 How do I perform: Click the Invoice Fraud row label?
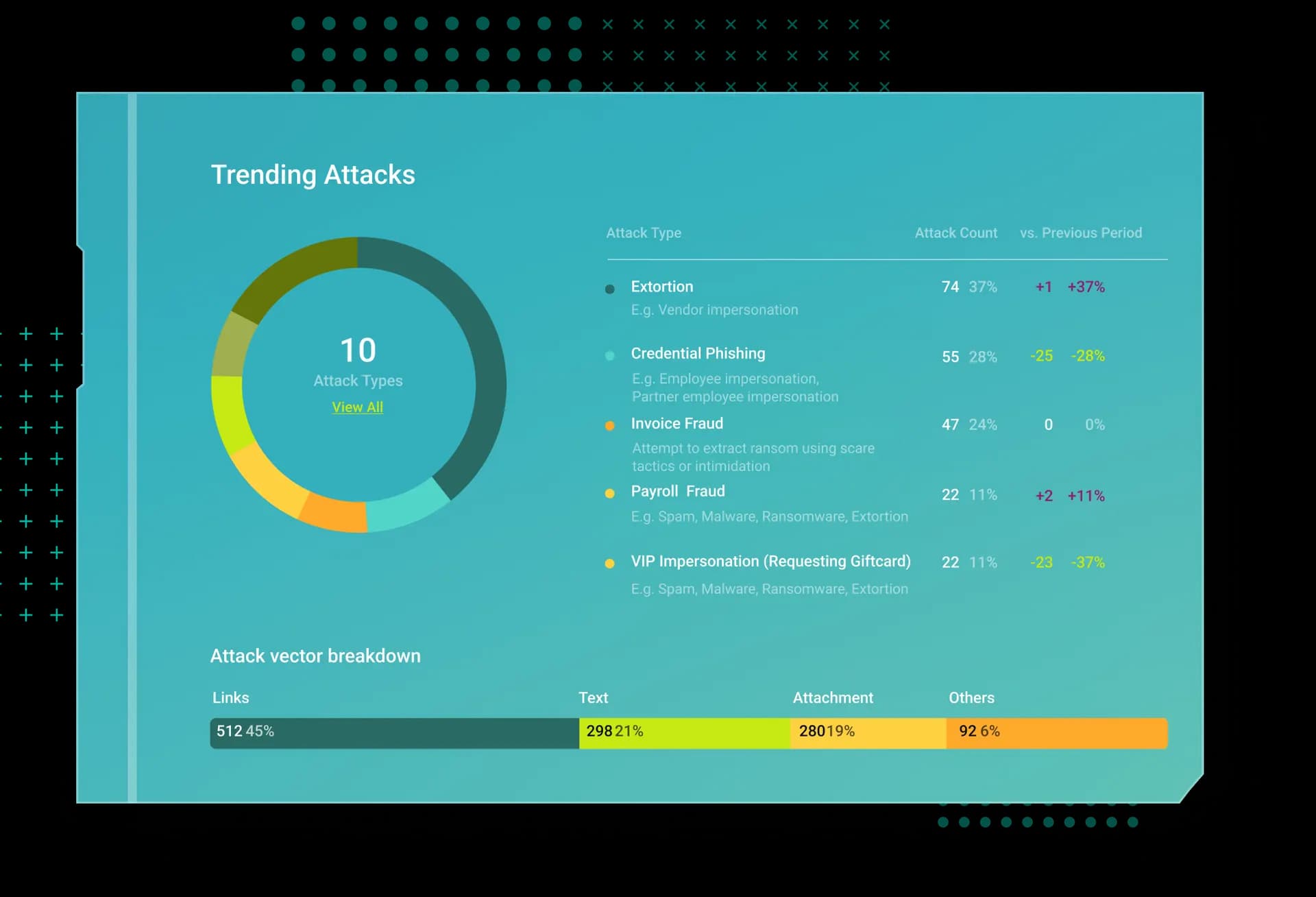click(677, 423)
